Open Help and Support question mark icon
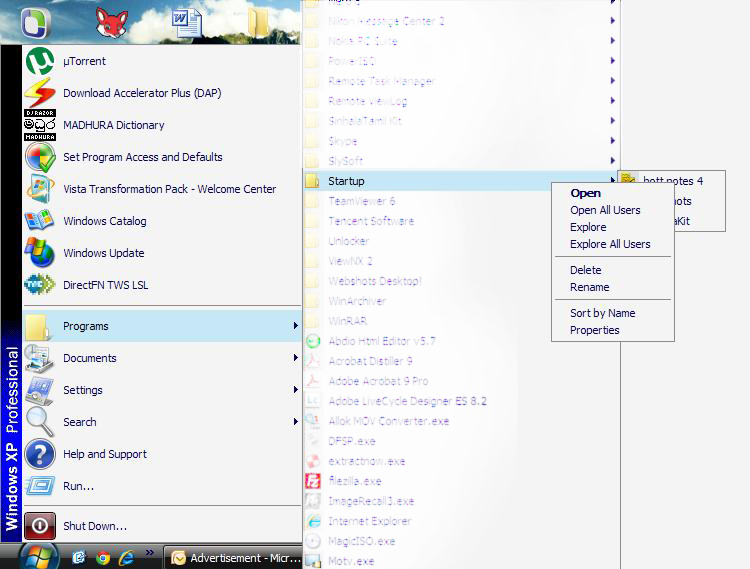 pos(40,454)
